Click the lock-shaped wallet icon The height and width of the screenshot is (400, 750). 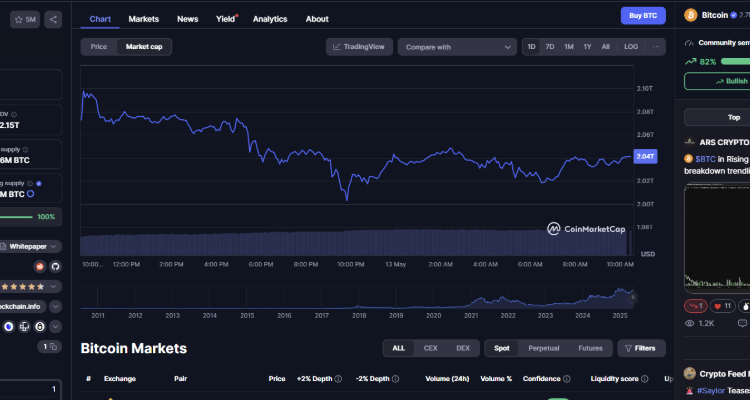[x=40, y=326]
